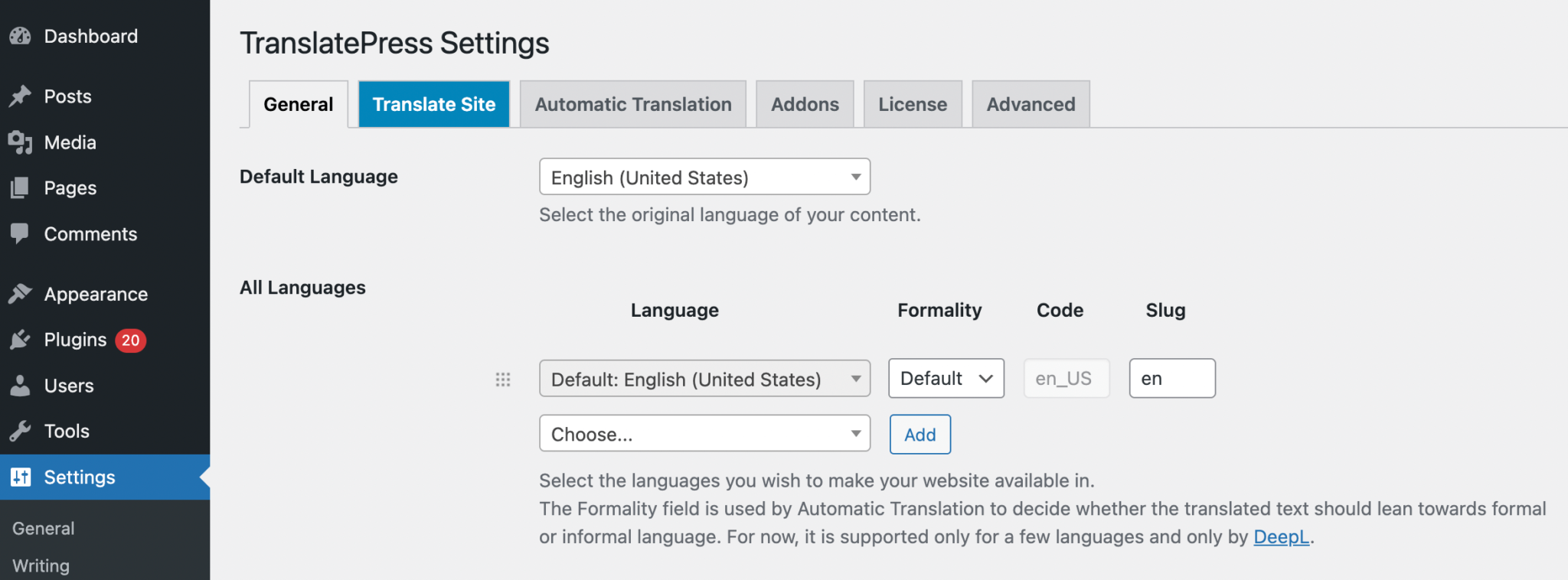
Task: Click the Comments speech bubble icon
Action: [21, 234]
